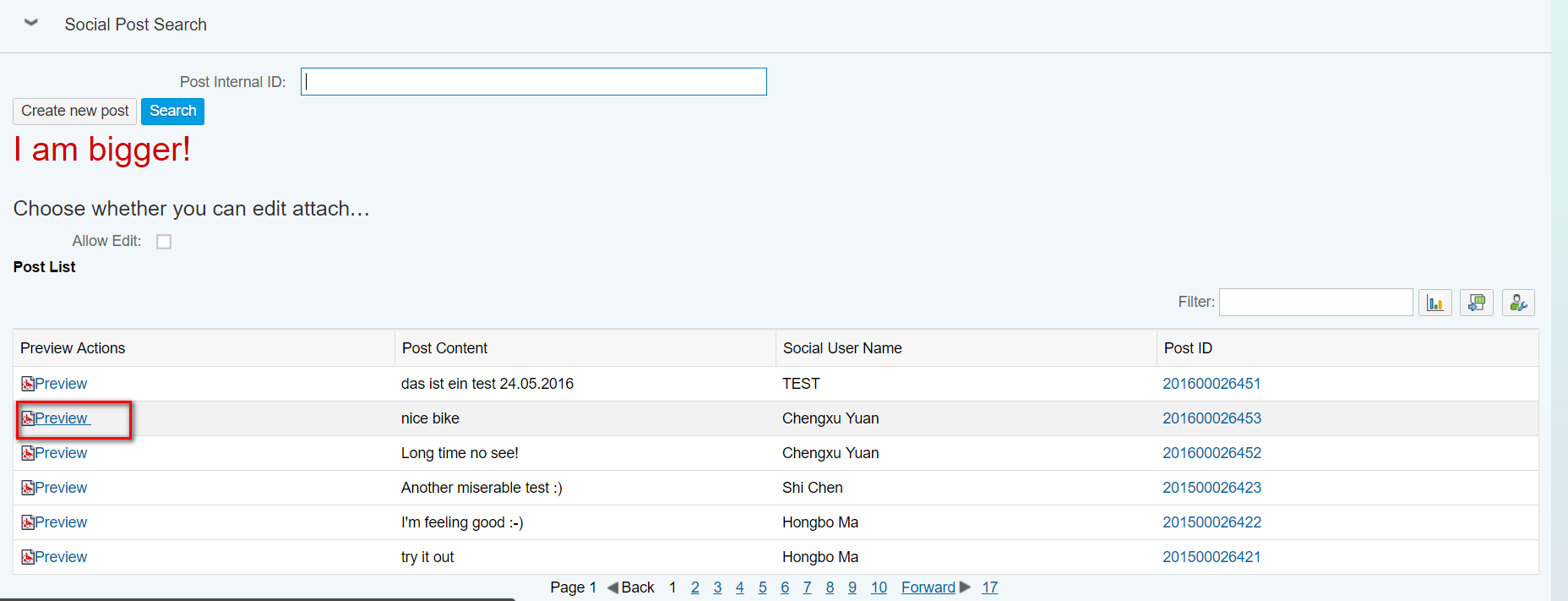The image size is (1568, 601).
Task: Focus the Post Internal ID input field
Action: 533,82
